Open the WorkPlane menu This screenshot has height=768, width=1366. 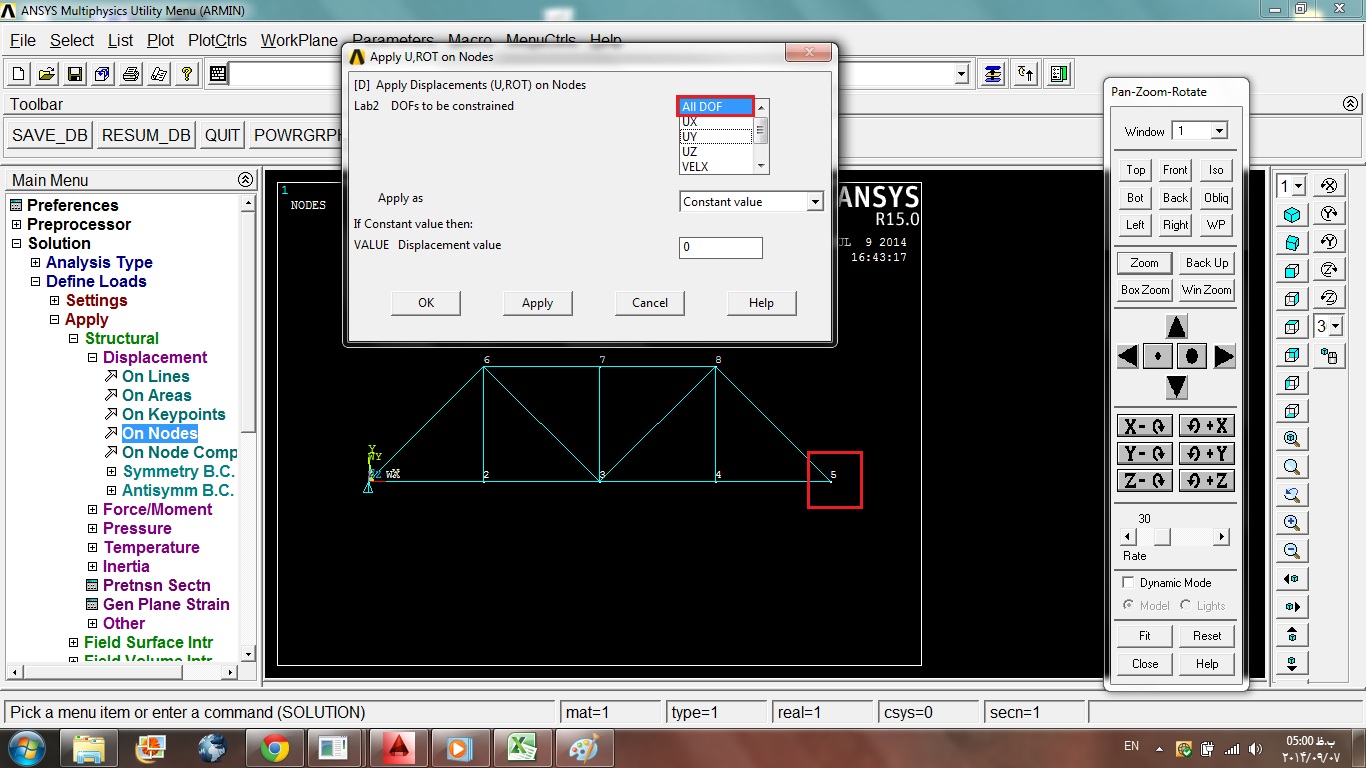click(299, 40)
